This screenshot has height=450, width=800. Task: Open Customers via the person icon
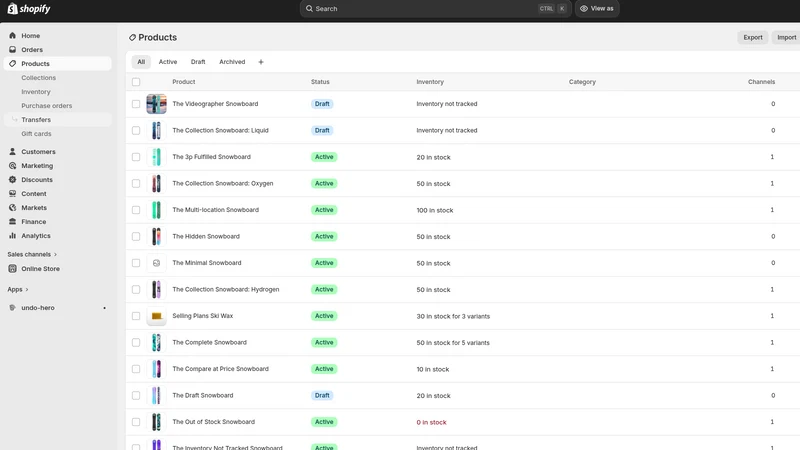coord(12,152)
